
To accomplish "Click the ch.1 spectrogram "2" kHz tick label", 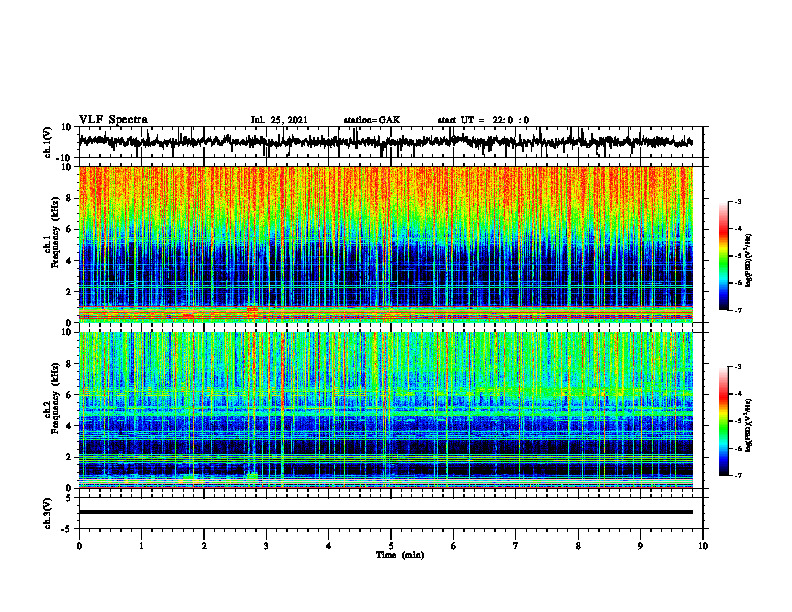I will [70, 292].
